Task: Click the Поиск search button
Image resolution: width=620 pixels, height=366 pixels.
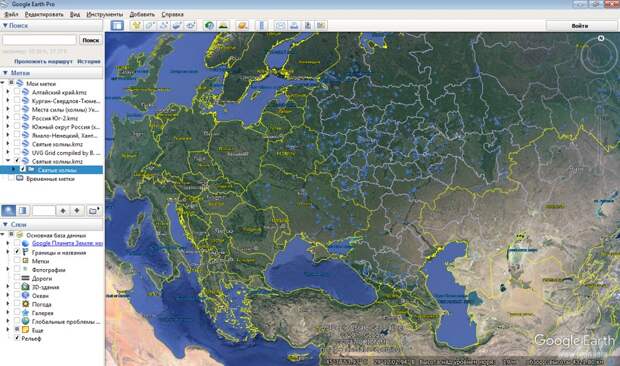Action: (x=91, y=40)
